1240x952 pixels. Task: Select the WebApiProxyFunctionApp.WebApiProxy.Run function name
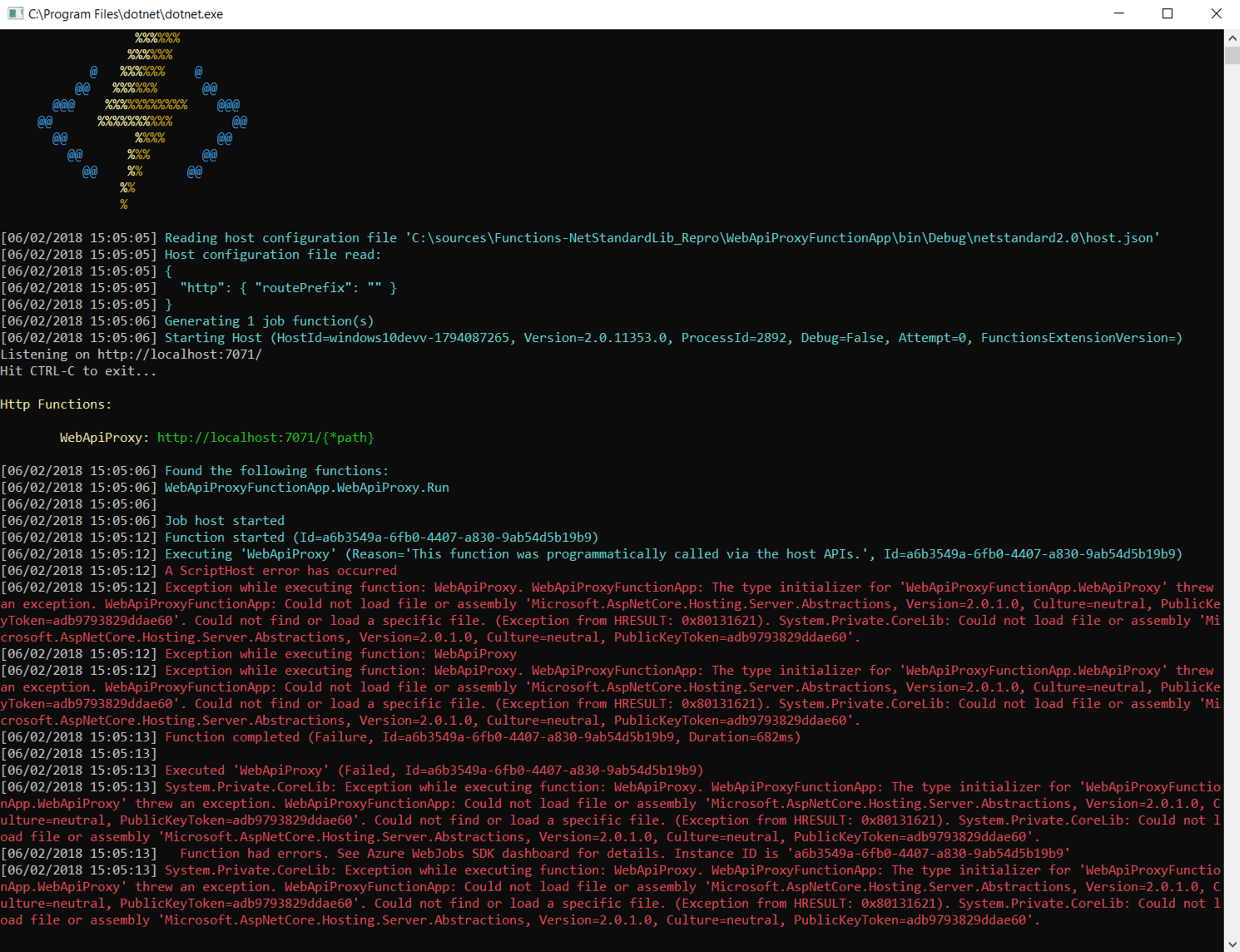[x=306, y=487]
